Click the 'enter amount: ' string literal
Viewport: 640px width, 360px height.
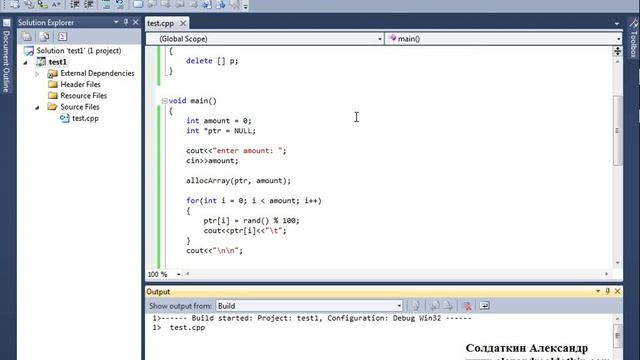pyautogui.click(x=247, y=151)
